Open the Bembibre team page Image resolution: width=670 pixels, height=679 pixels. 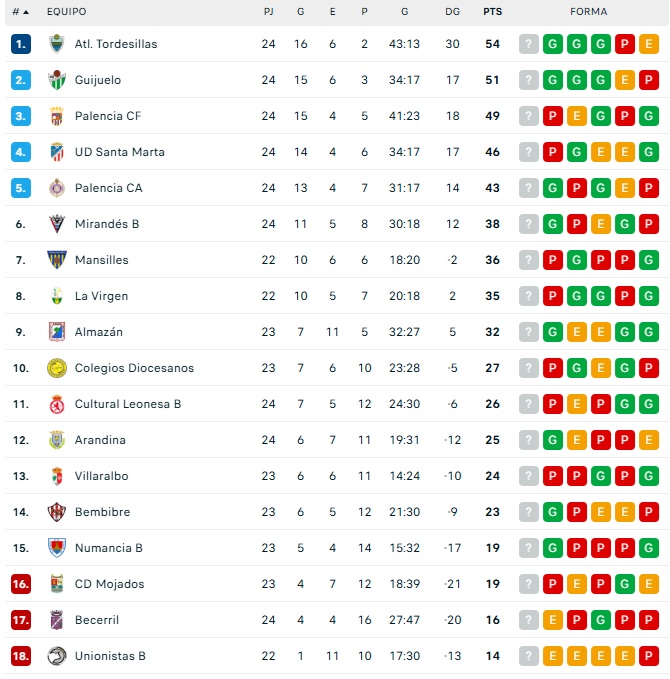(102, 512)
